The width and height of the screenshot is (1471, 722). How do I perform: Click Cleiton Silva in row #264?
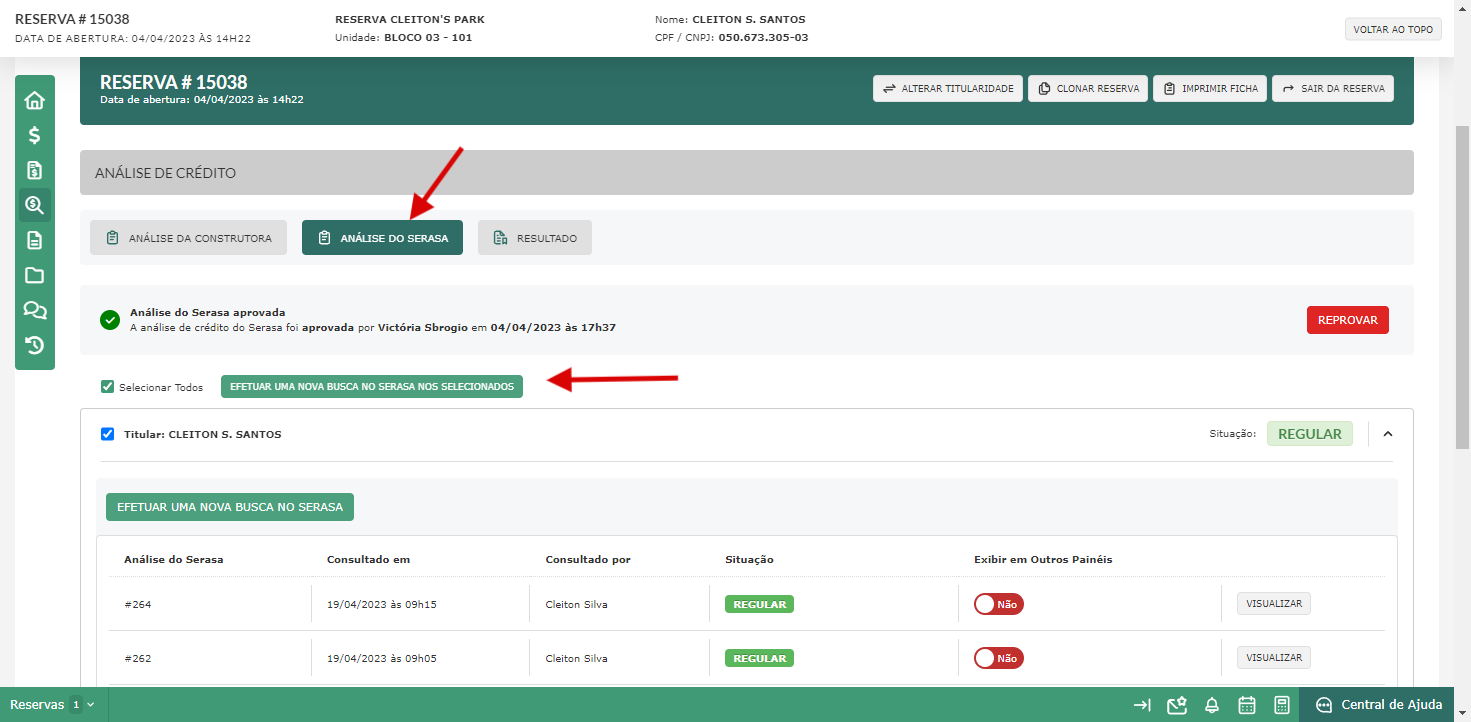click(576, 604)
